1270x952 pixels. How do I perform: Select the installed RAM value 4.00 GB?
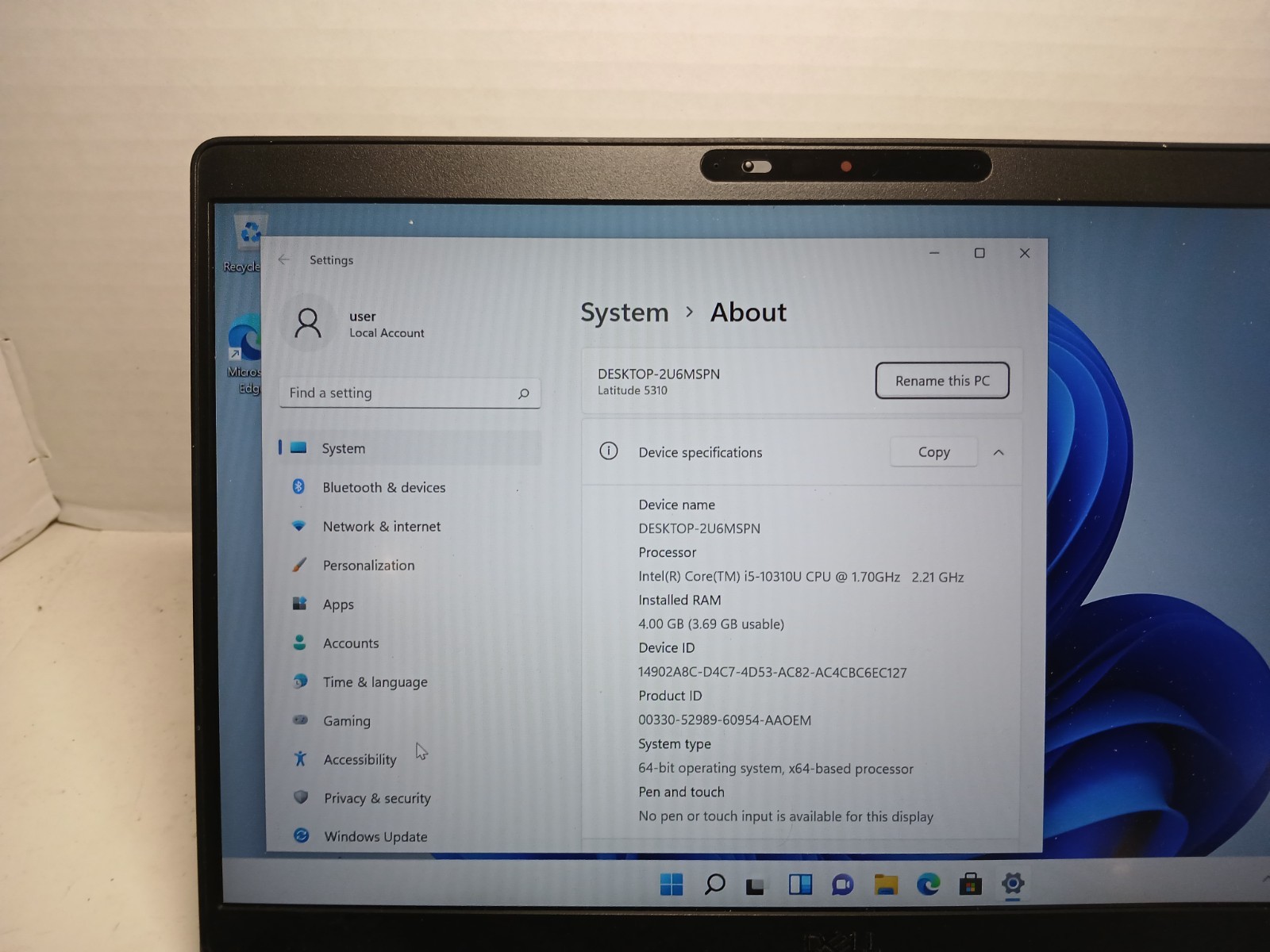[x=711, y=624]
